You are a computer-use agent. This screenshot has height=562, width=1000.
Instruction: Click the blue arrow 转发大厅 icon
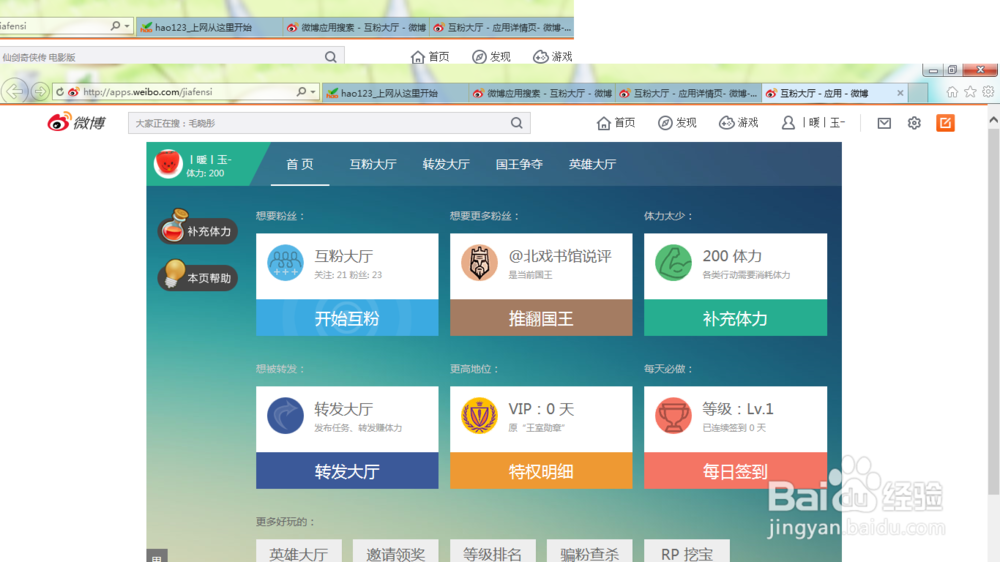click(x=285, y=415)
